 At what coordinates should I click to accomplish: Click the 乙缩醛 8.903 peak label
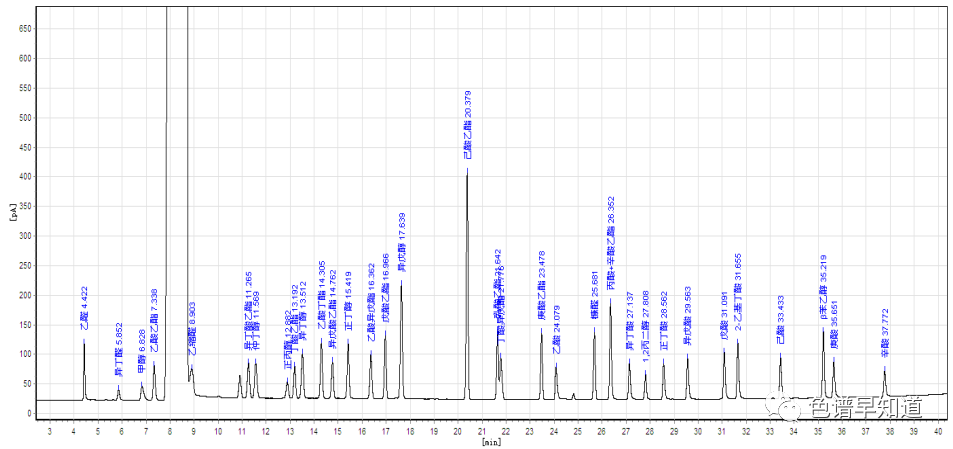tap(192, 328)
